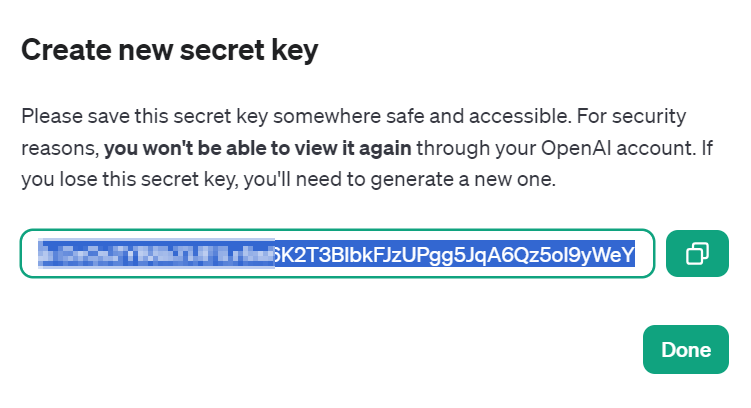
Task: Copy the secret key with the copy icon
Action: click(x=697, y=253)
